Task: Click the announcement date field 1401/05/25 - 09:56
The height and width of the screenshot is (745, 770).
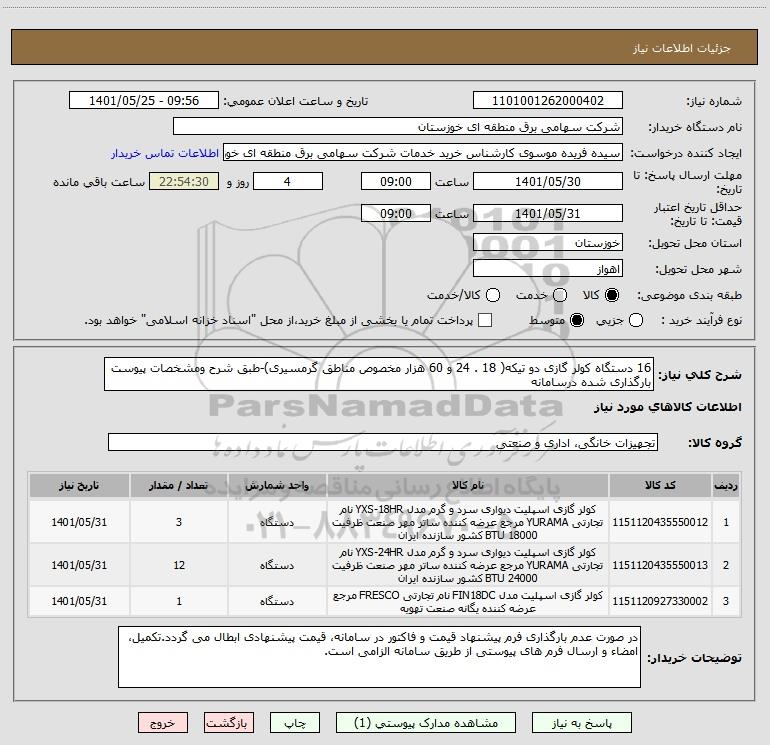Action: coord(144,101)
